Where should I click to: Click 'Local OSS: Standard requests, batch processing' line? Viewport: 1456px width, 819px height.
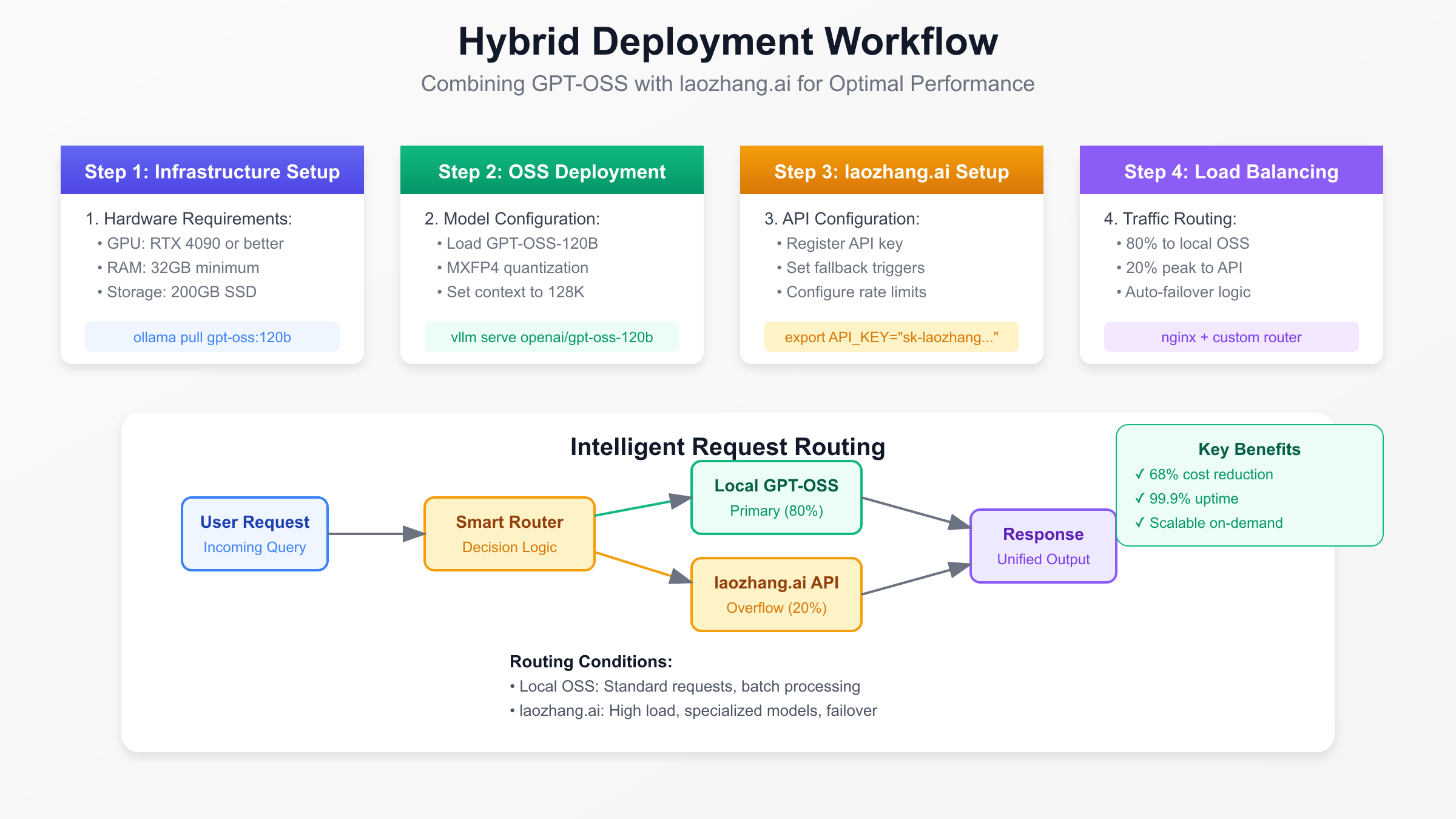pos(685,686)
